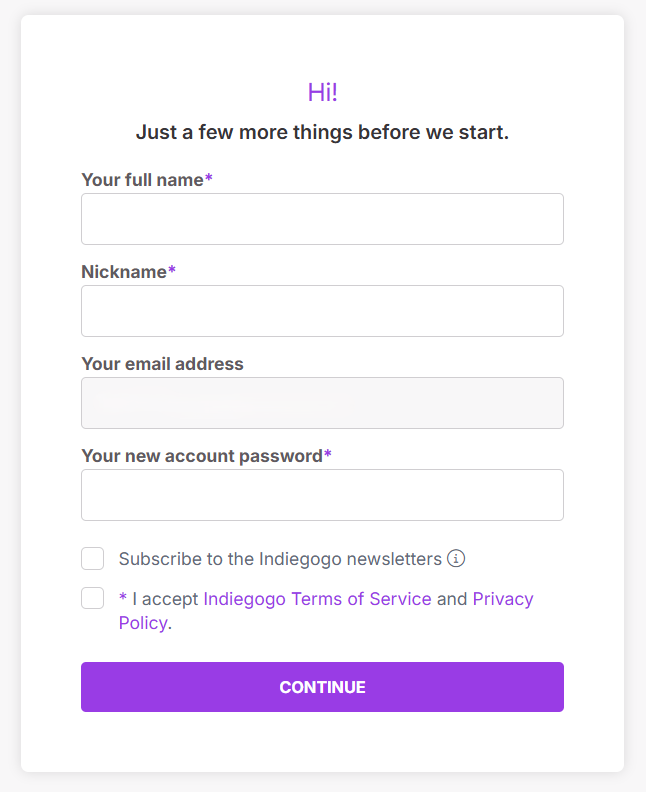Click the "Your full name" label
The image size is (646, 792).
(x=142, y=180)
